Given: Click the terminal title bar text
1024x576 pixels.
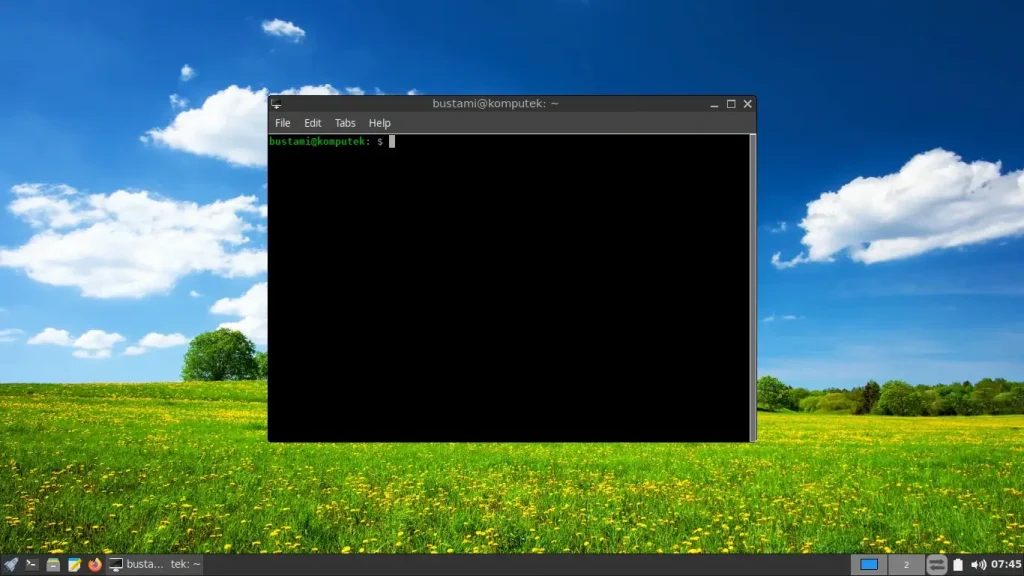Looking at the screenshot, I should (495, 103).
